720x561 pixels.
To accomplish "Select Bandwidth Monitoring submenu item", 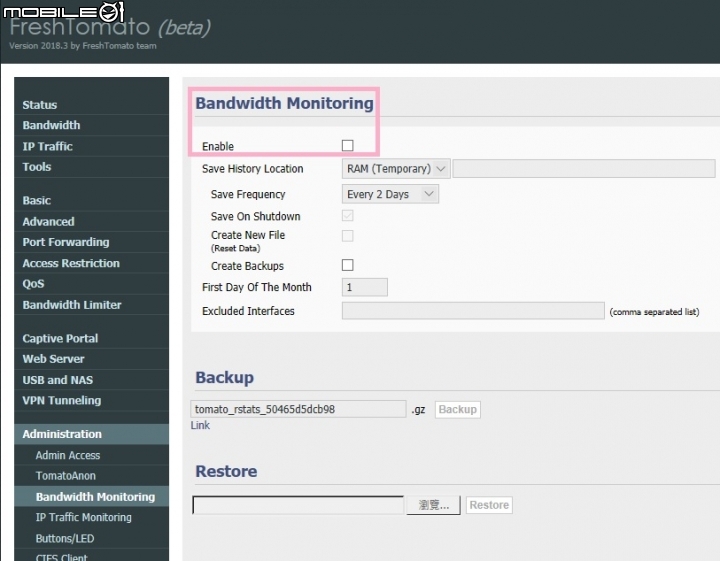I will click(91, 497).
